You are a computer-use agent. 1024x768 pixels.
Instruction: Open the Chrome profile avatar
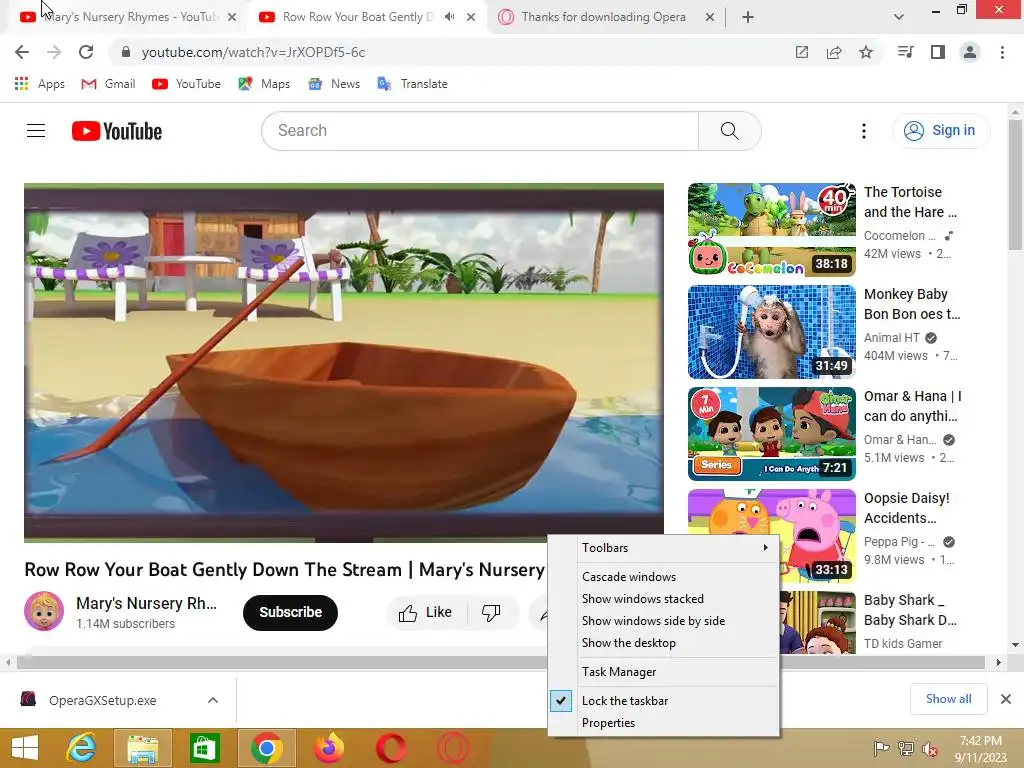pyautogui.click(x=970, y=52)
